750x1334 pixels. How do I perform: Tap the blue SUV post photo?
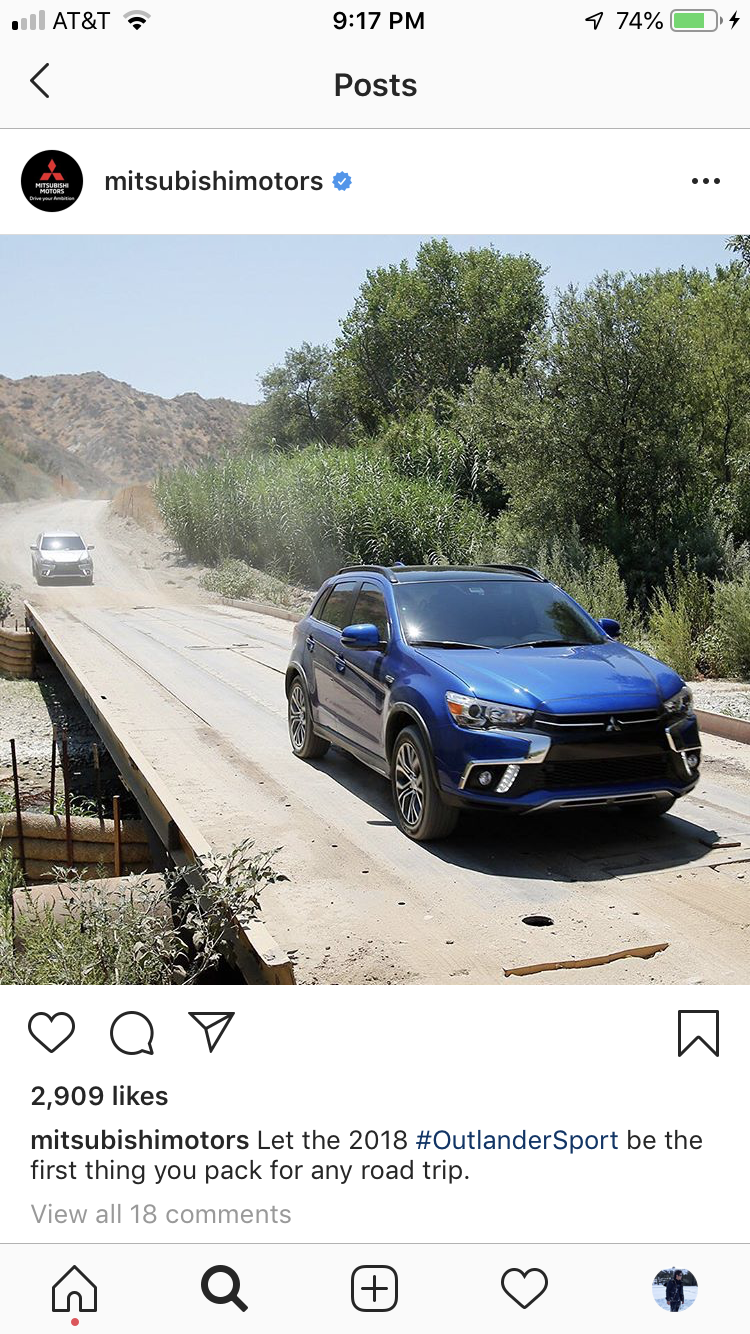pos(375,610)
